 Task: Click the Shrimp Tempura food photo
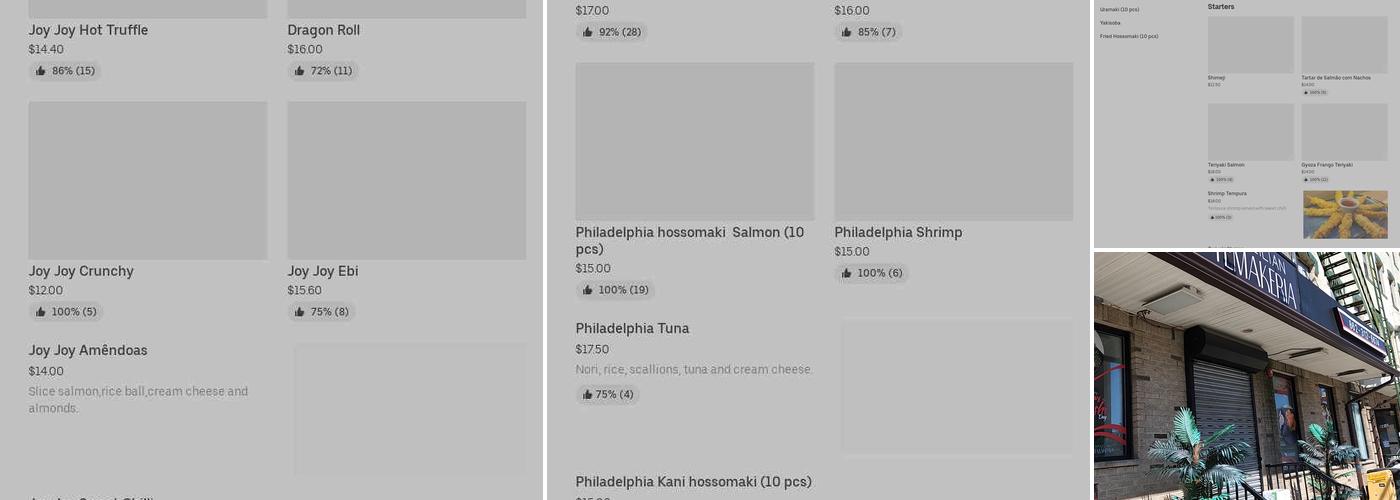pos(1345,214)
